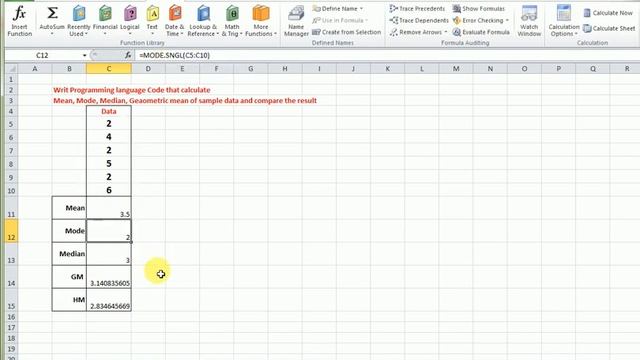Select row 12 header
The height and width of the screenshot is (360, 640).
point(11,231)
